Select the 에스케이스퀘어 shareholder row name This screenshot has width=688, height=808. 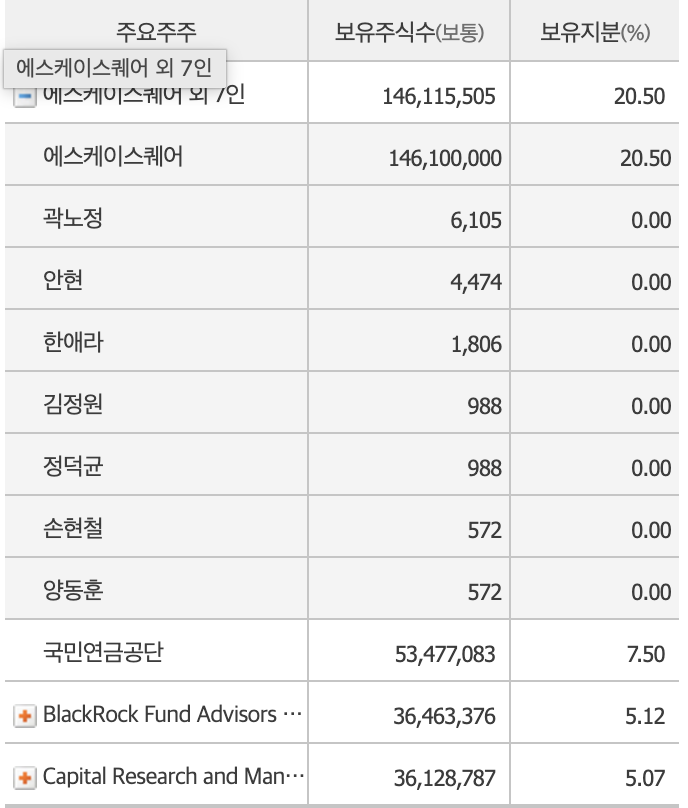(x=113, y=156)
